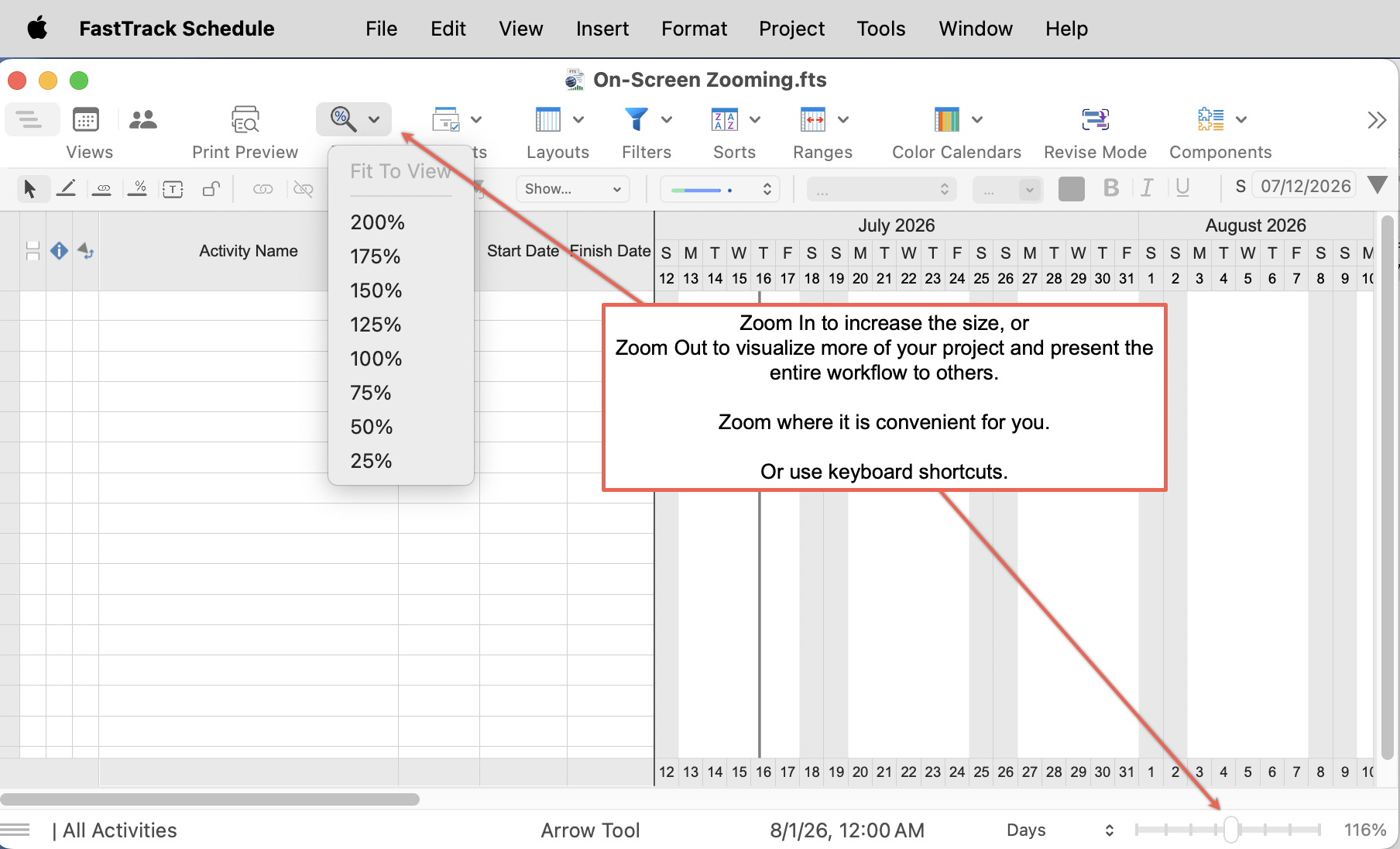Image resolution: width=1400 pixels, height=849 pixels.
Task: Click the unlink activities icon
Action: 304,188
